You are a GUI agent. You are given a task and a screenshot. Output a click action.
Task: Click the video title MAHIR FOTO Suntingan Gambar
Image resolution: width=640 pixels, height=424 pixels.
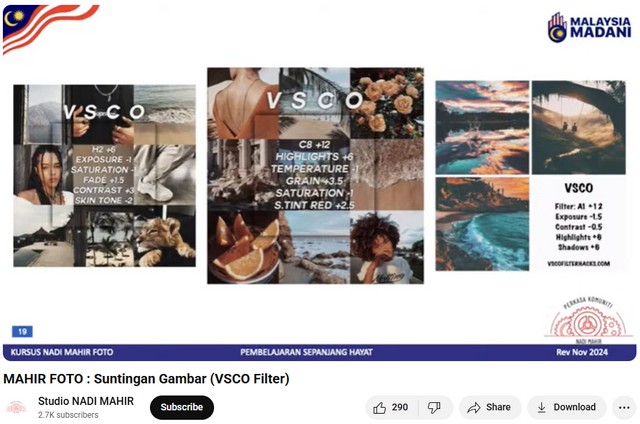click(x=146, y=379)
